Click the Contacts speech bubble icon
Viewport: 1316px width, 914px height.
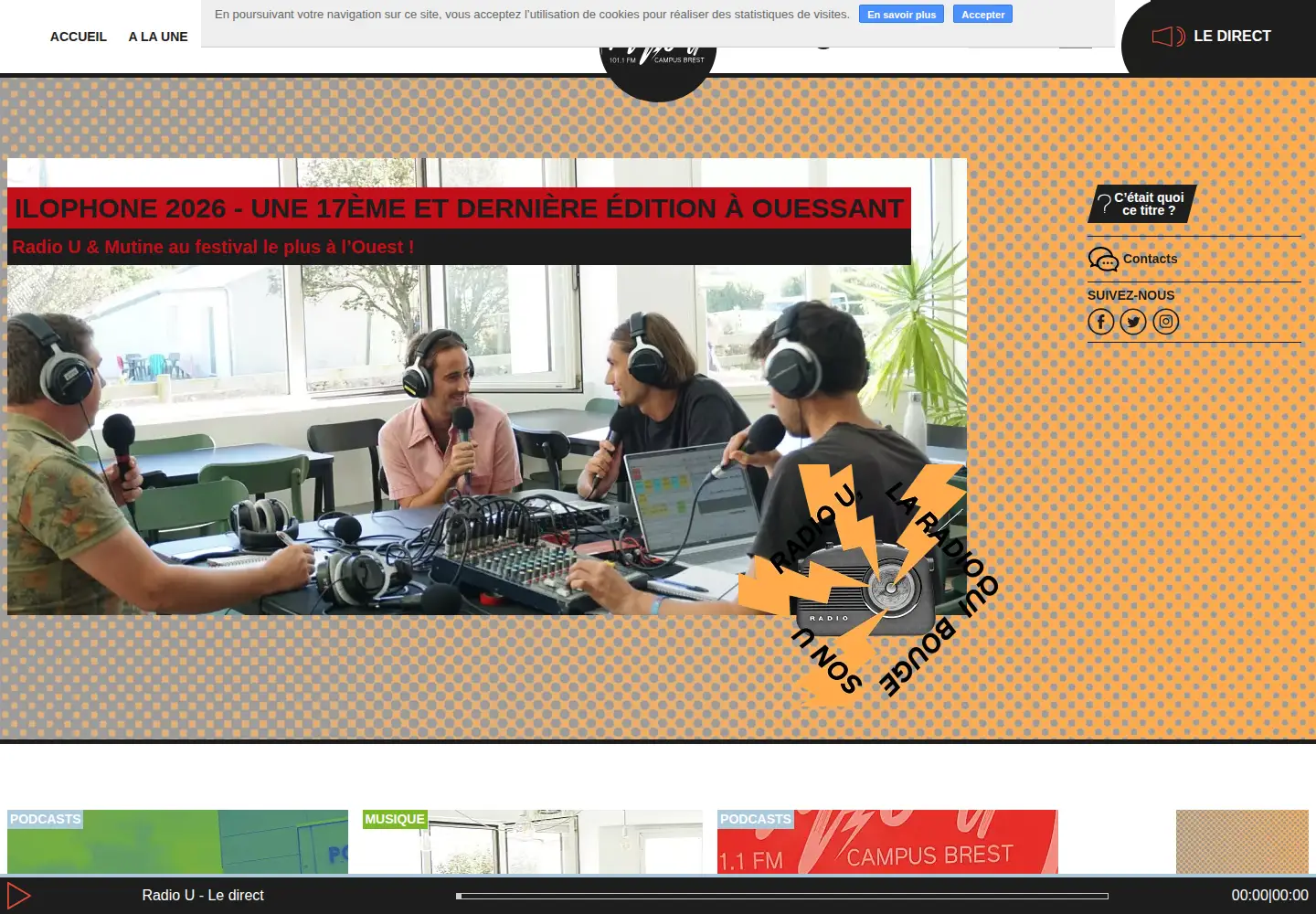click(x=1103, y=260)
